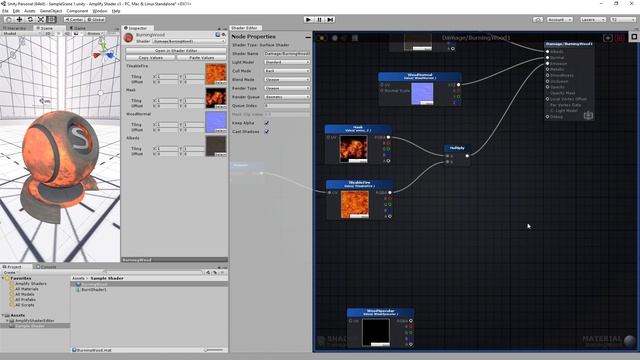Screen dimensions: 640x360
Task: Click the Paste Values button
Action: 202,58
